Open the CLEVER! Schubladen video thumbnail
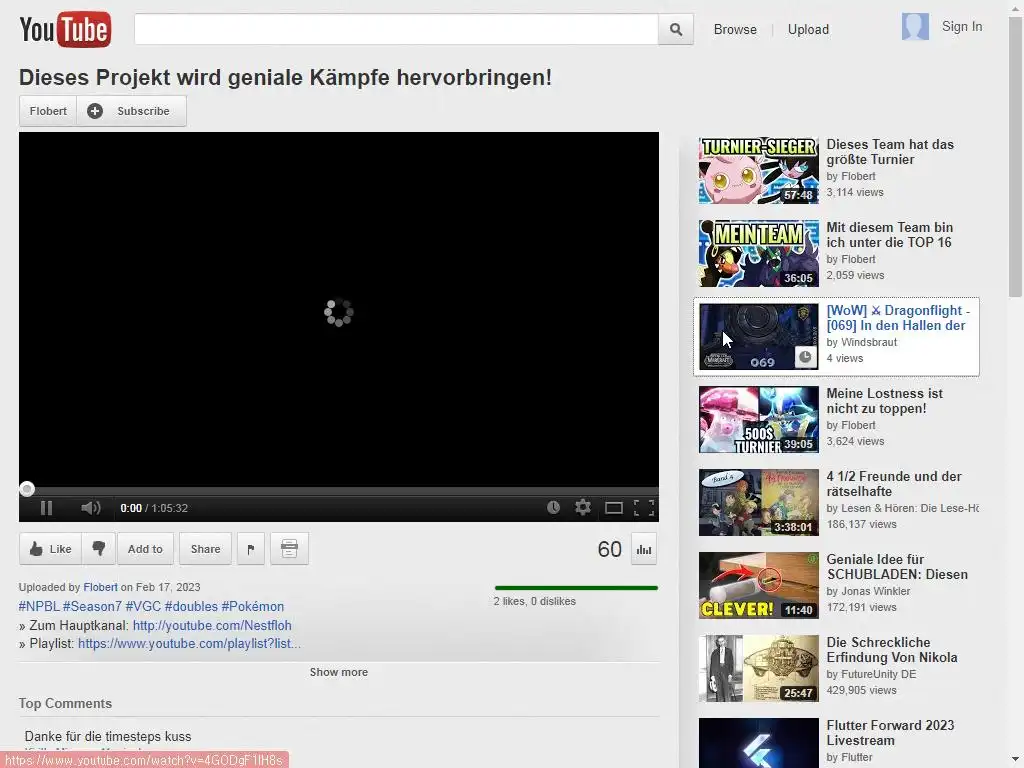 click(758, 585)
